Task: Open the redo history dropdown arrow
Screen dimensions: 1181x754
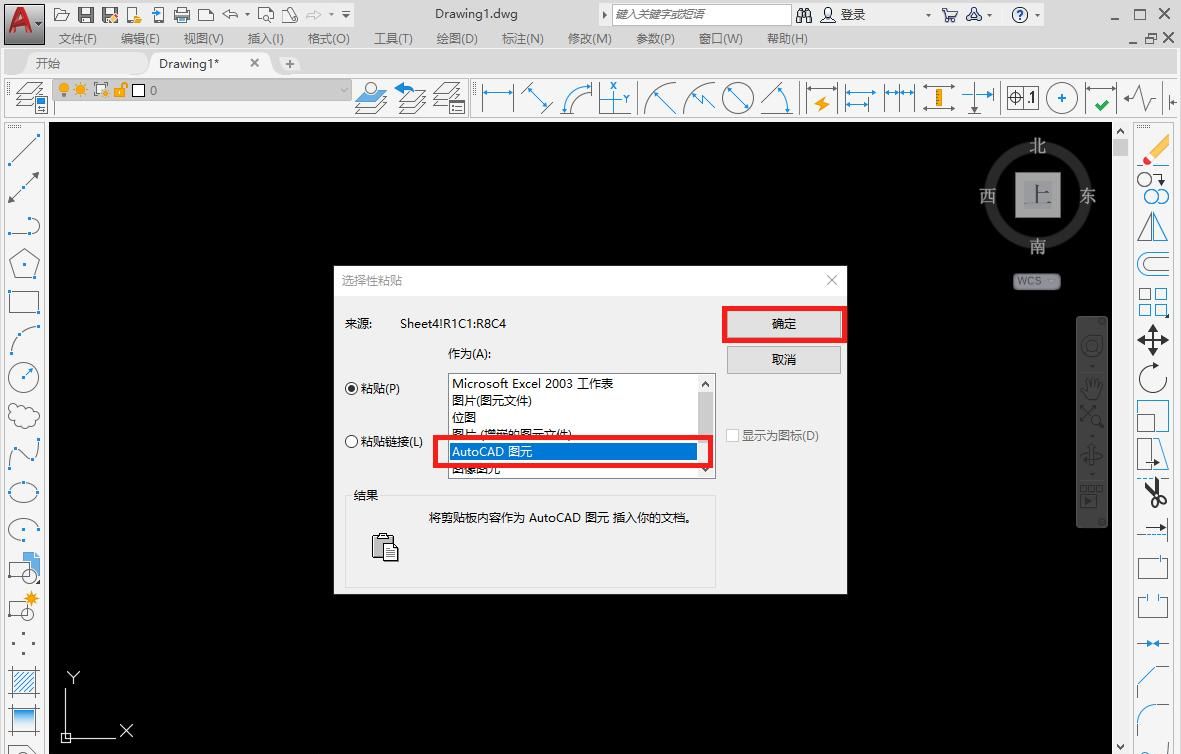Action: [331, 14]
